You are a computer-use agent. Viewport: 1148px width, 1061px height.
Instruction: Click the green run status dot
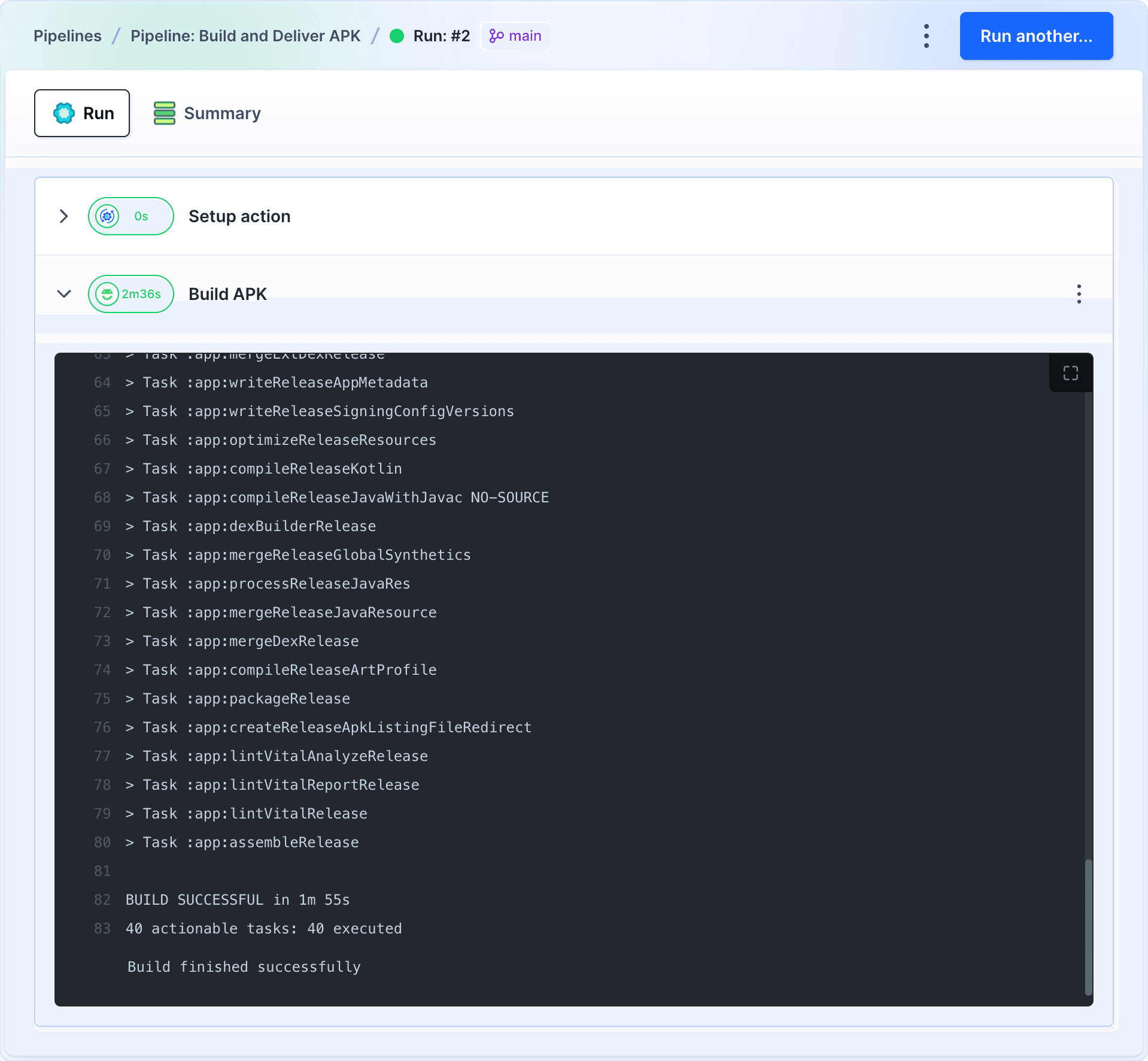397,36
